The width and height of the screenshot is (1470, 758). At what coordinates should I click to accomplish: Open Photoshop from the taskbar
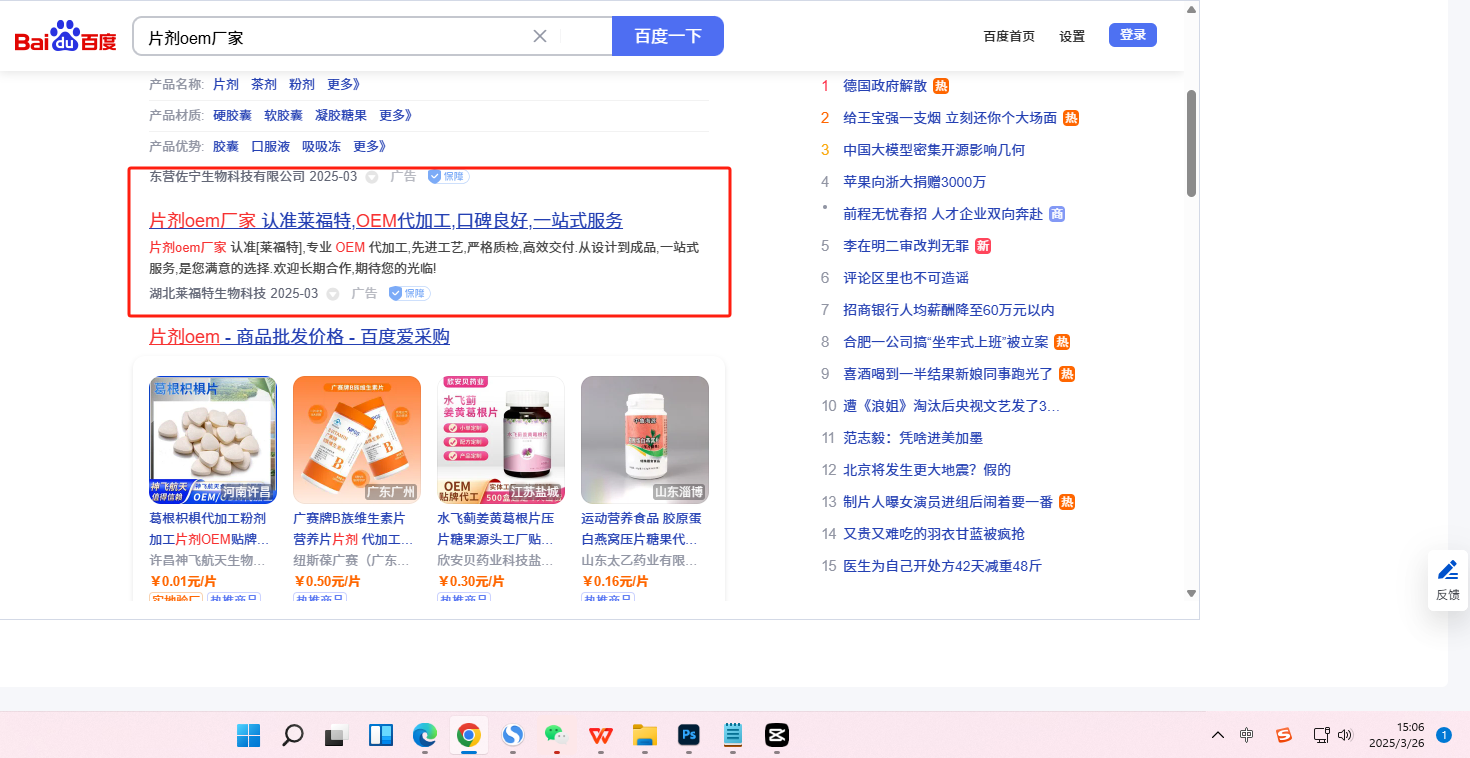click(688, 736)
